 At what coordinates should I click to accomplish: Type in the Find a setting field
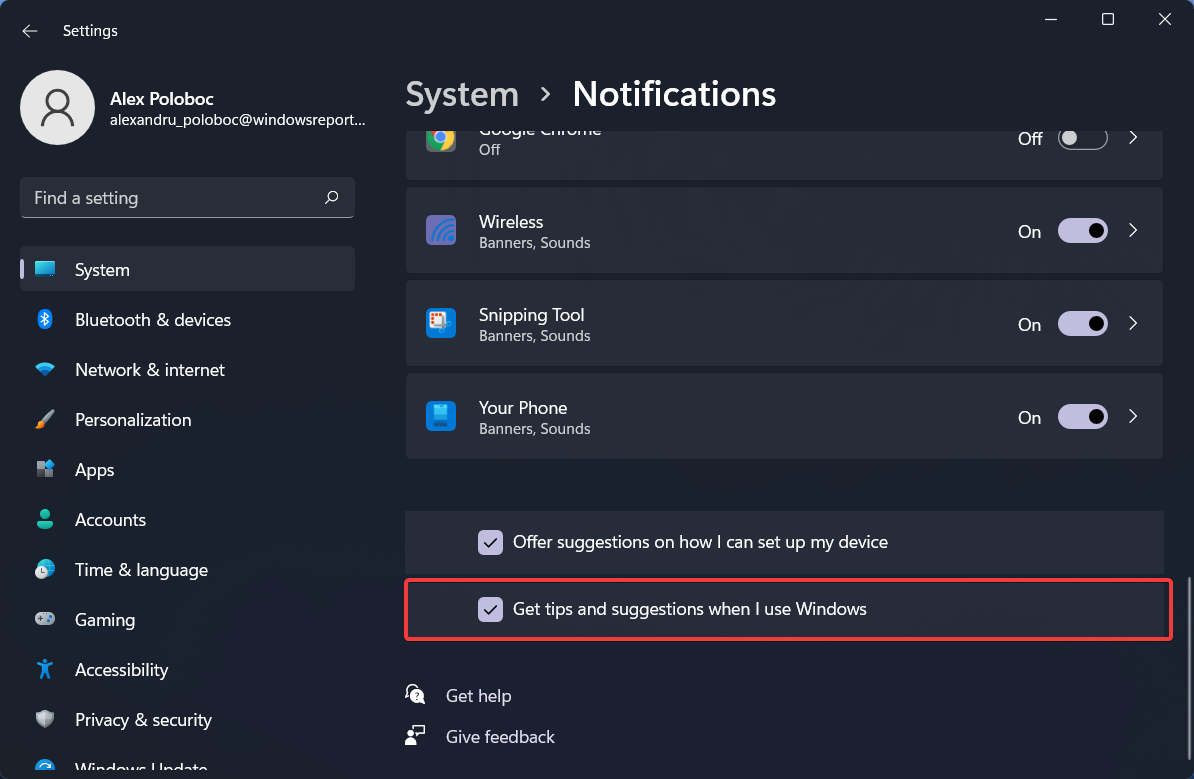coord(170,198)
